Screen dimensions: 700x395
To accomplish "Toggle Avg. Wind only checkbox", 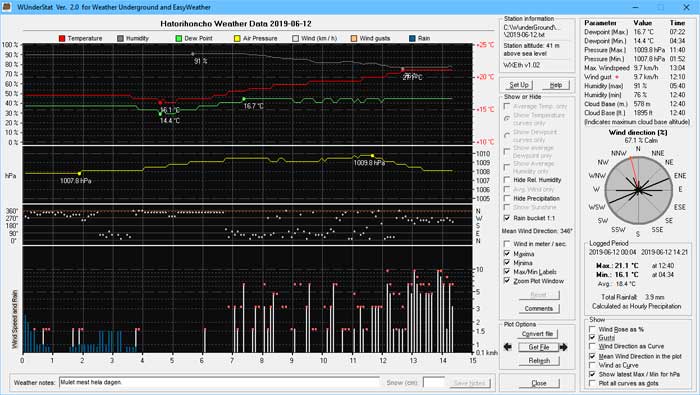I will (507, 189).
